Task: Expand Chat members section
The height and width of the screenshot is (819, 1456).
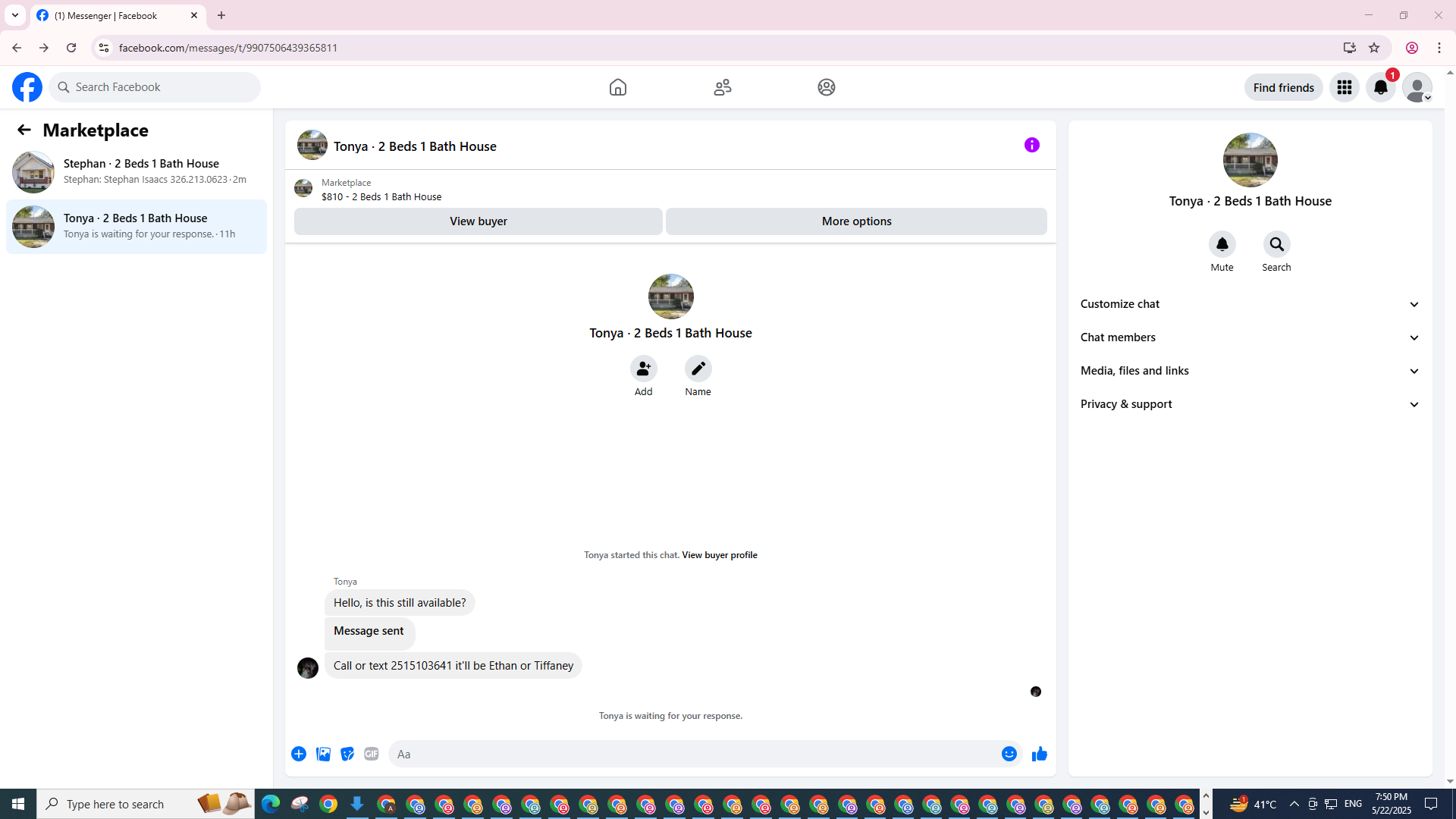Action: click(x=1250, y=337)
